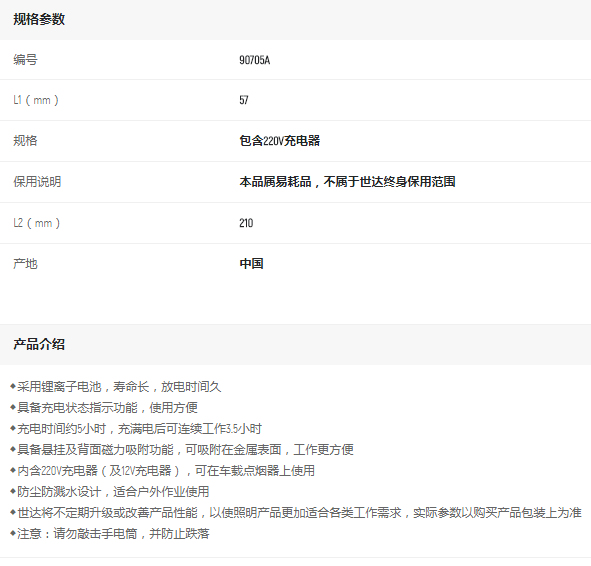Click the text 包含220V充电器
The image size is (591, 566).
279,141
